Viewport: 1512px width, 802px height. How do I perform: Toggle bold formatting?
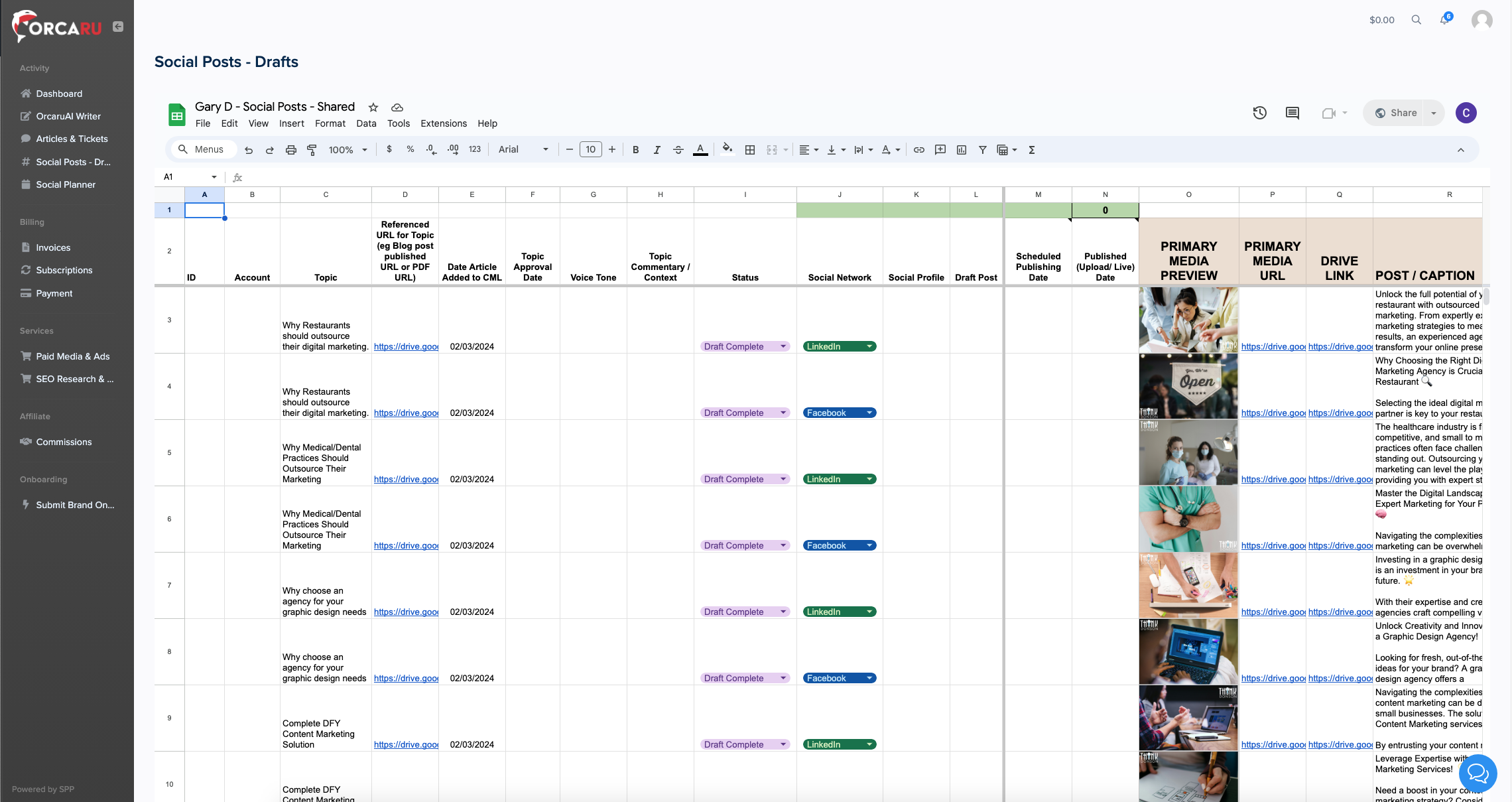point(635,150)
